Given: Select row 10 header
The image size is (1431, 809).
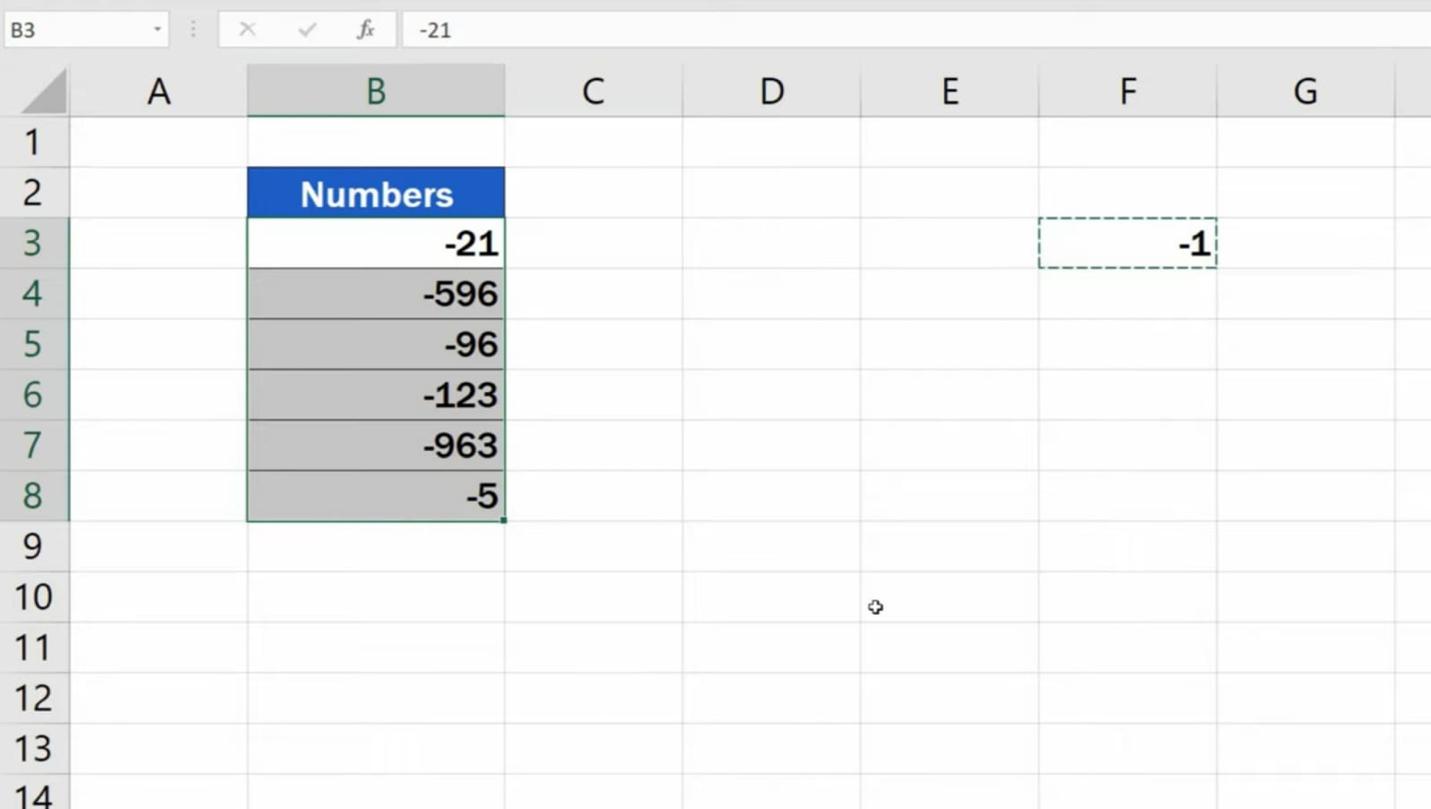Looking at the screenshot, I should [35, 597].
